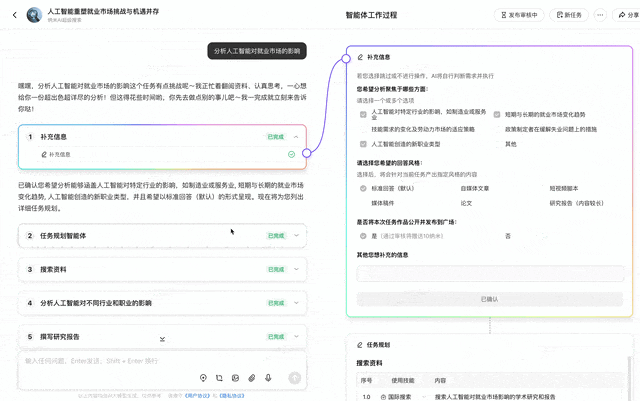Click the microphone voice input icon
This screenshot has width=640, height=401.
click(x=267, y=378)
